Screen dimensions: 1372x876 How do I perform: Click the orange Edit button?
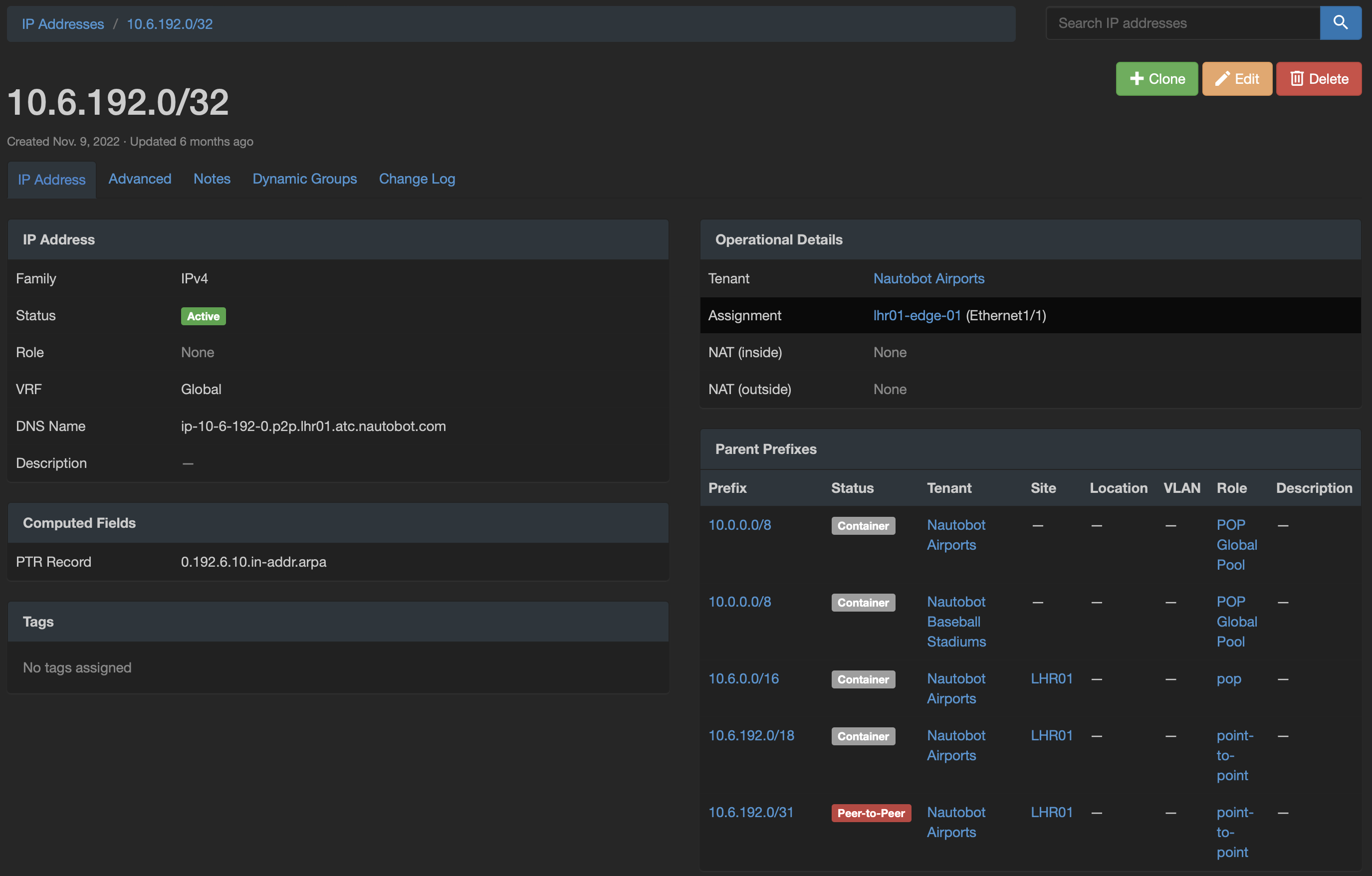coord(1236,79)
